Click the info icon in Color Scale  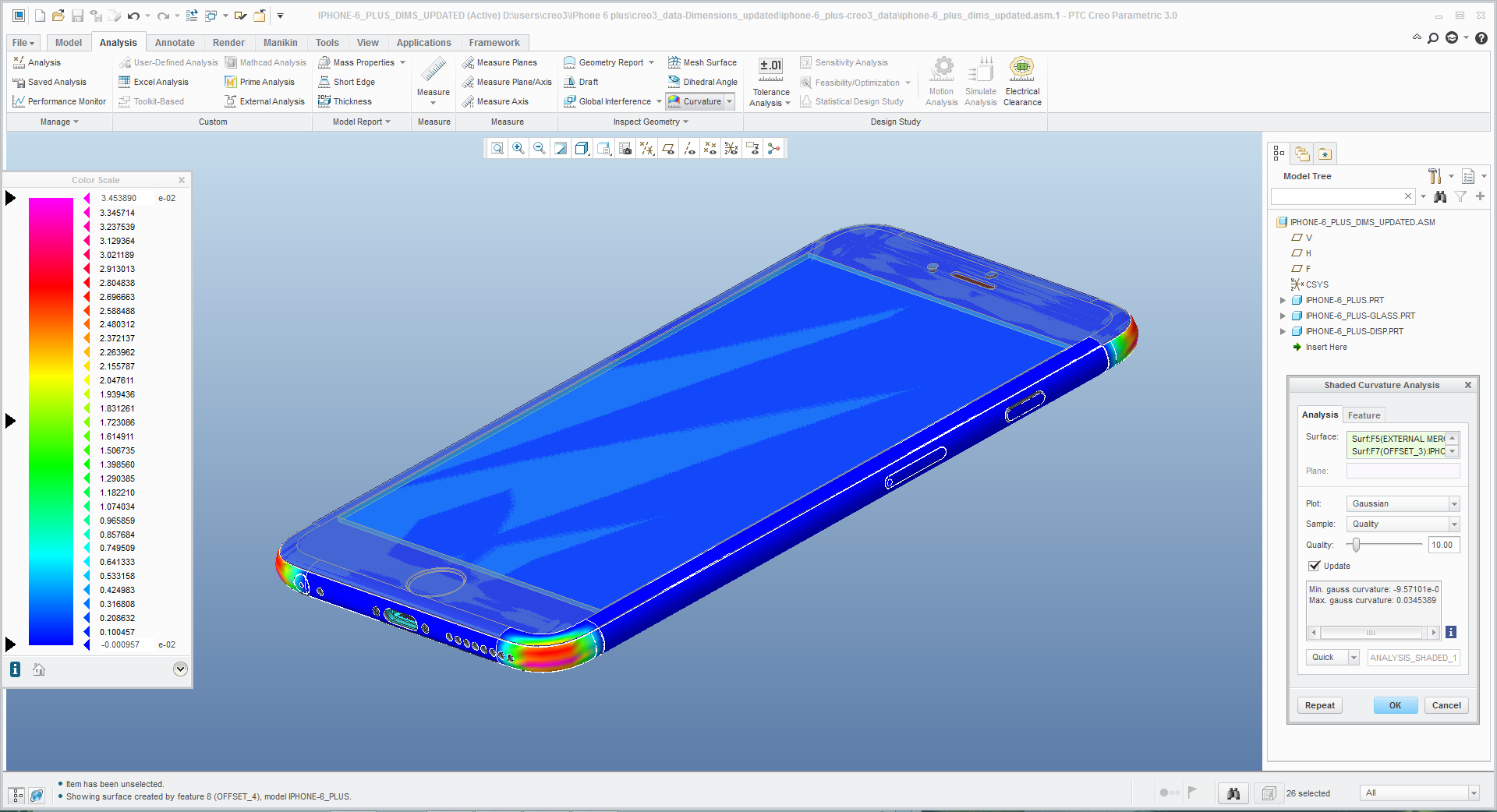[15, 669]
